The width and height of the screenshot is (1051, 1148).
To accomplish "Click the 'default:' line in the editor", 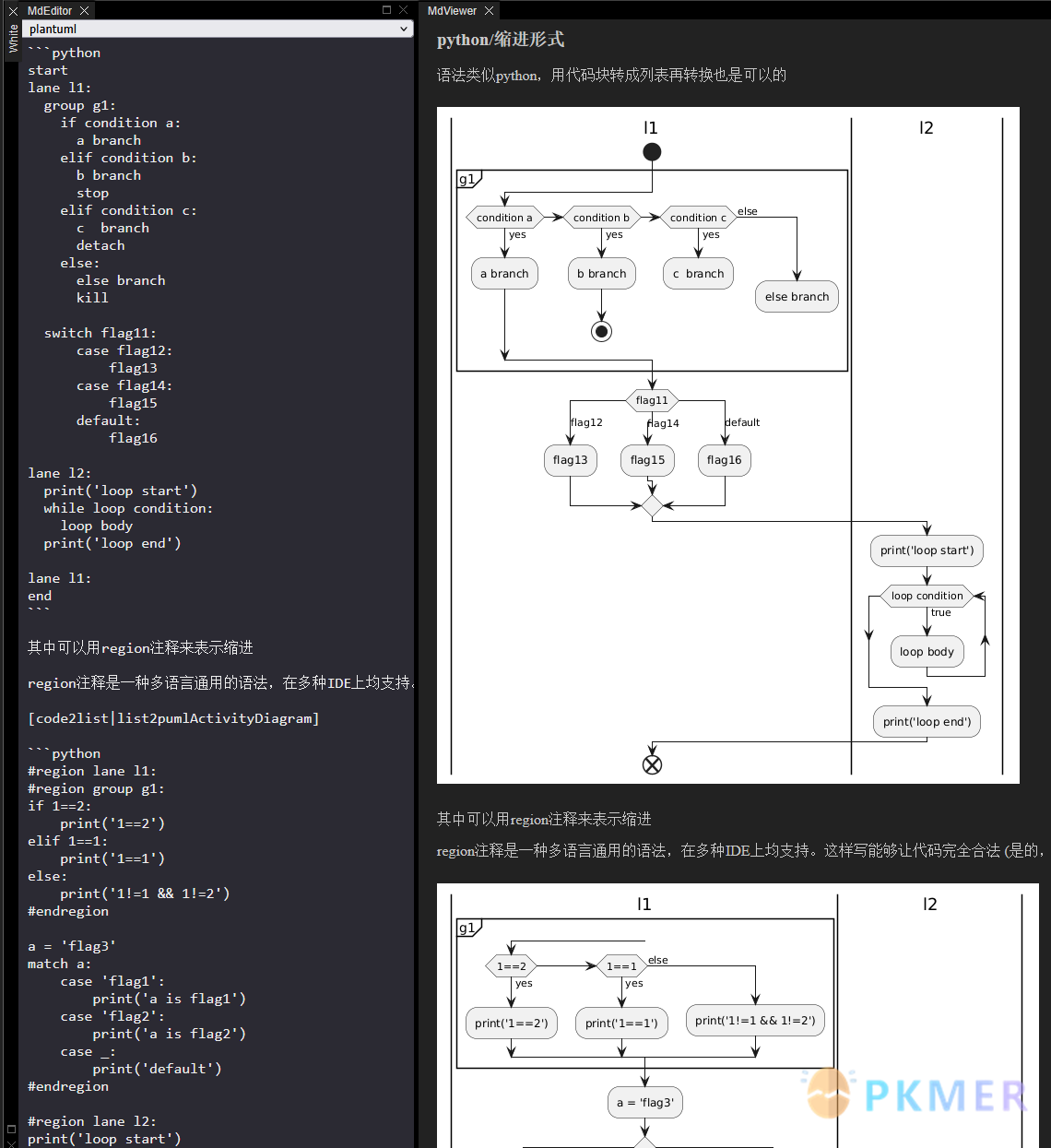I will click(x=109, y=420).
